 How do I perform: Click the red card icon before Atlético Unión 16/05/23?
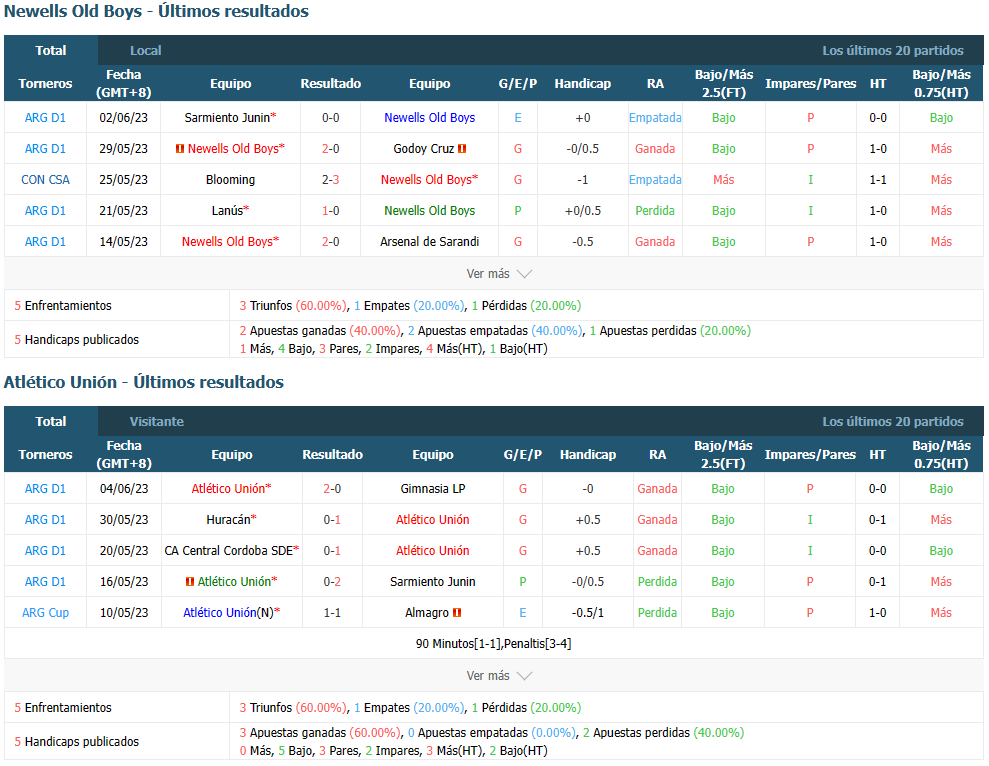click(x=190, y=582)
